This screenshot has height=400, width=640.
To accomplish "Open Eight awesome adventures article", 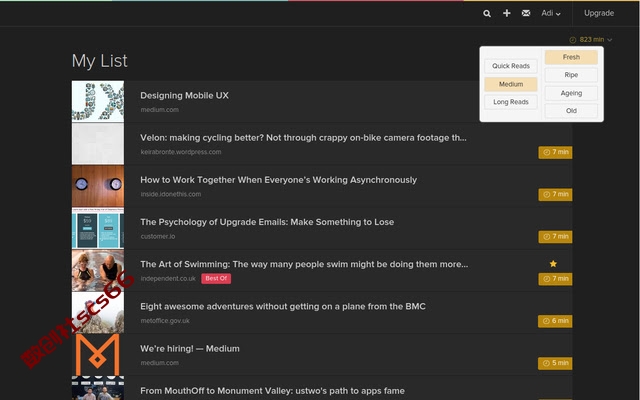I will coord(283,307).
